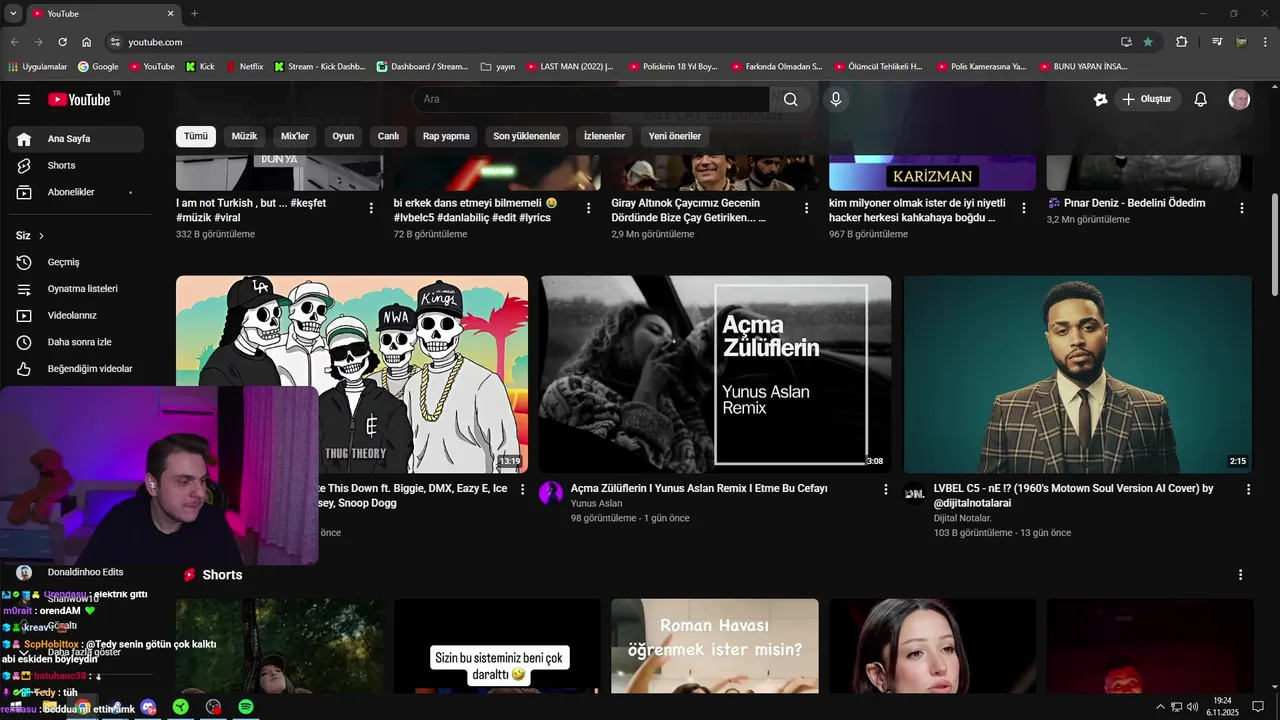Click the Dijital Notalar channel avatar

914,493
